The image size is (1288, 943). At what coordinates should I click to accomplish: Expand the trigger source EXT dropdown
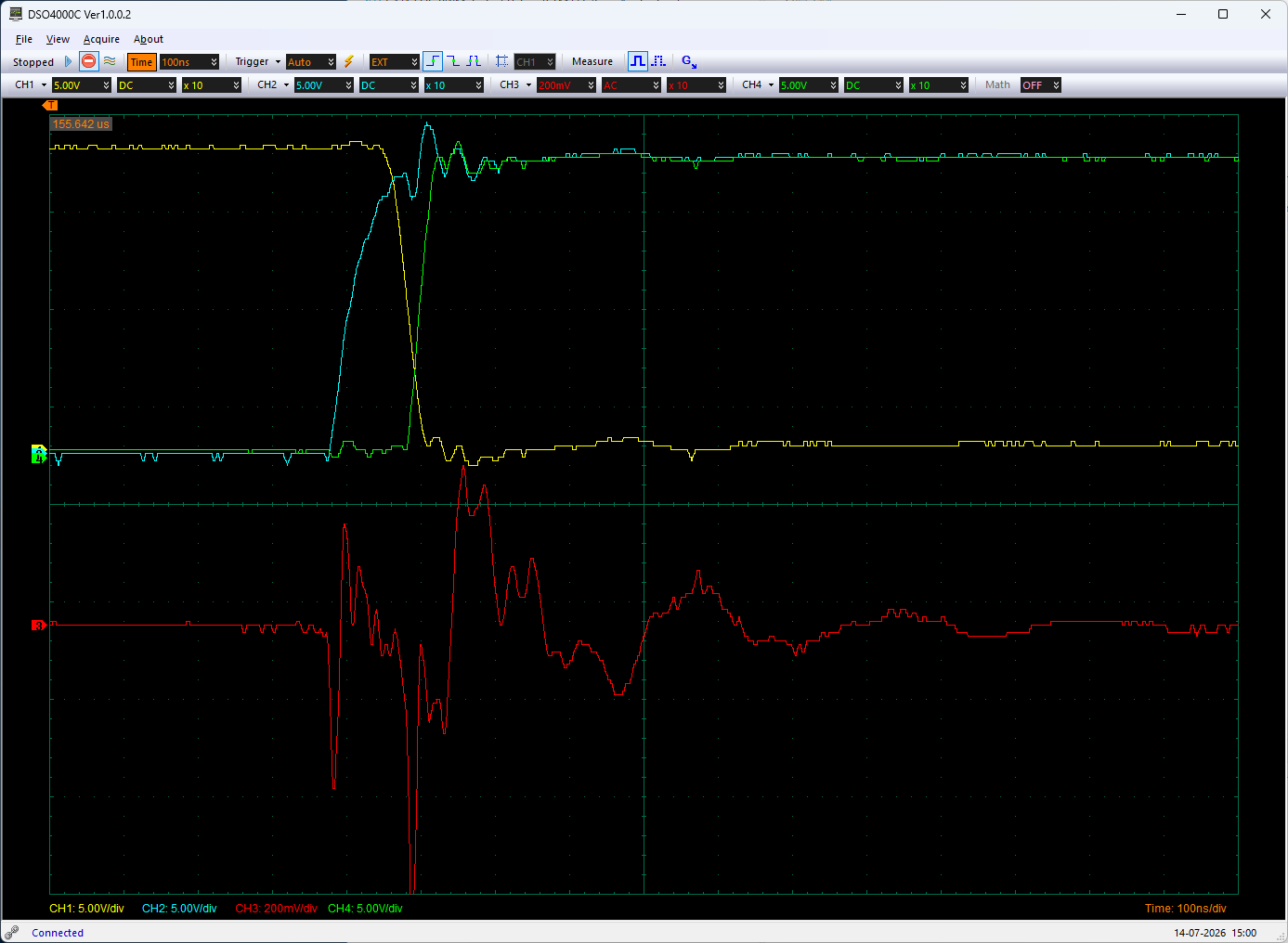(394, 62)
